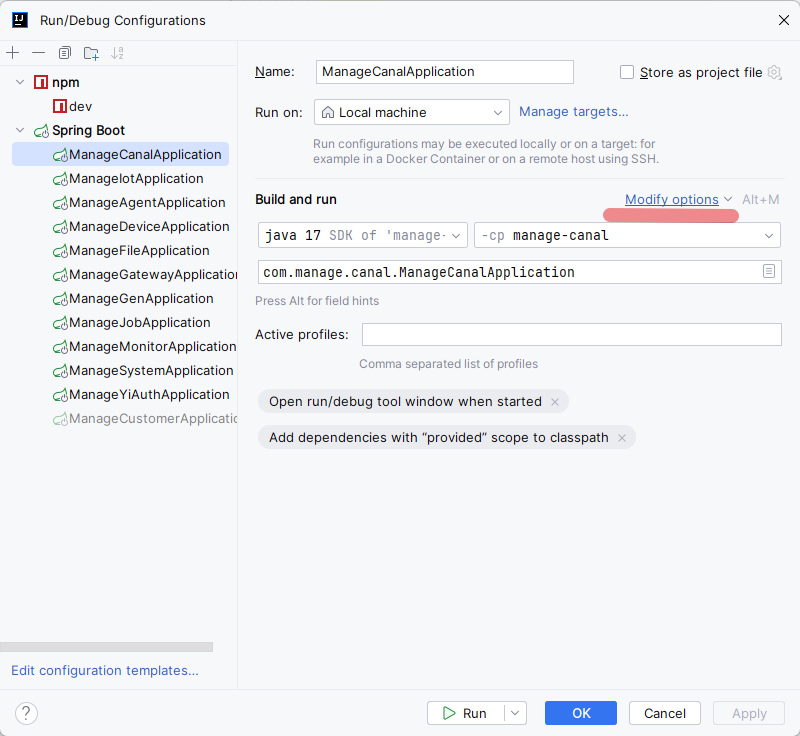The width and height of the screenshot is (800, 736).
Task: Click the Run button
Action: tap(465, 713)
